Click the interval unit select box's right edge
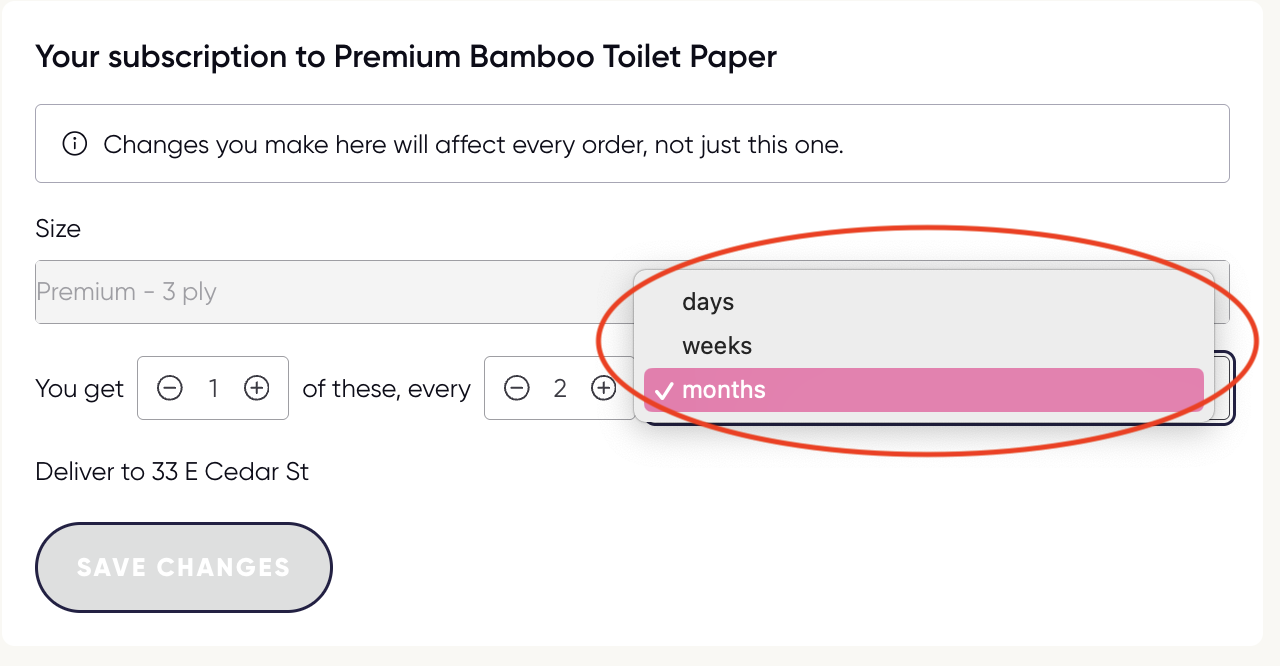 click(x=1225, y=388)
